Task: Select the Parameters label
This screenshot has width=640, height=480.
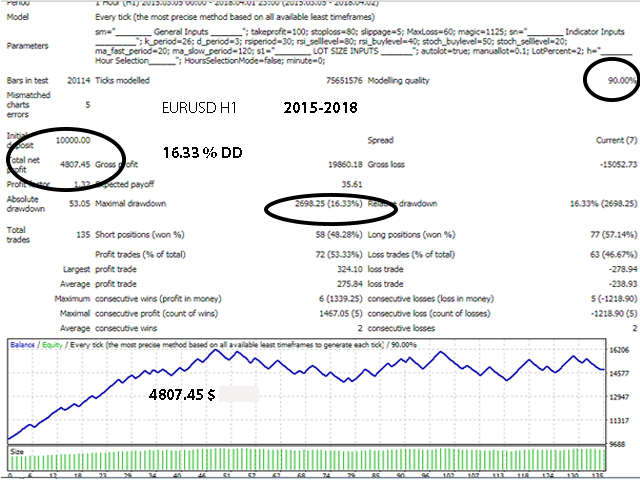Action: coord(27,46)
